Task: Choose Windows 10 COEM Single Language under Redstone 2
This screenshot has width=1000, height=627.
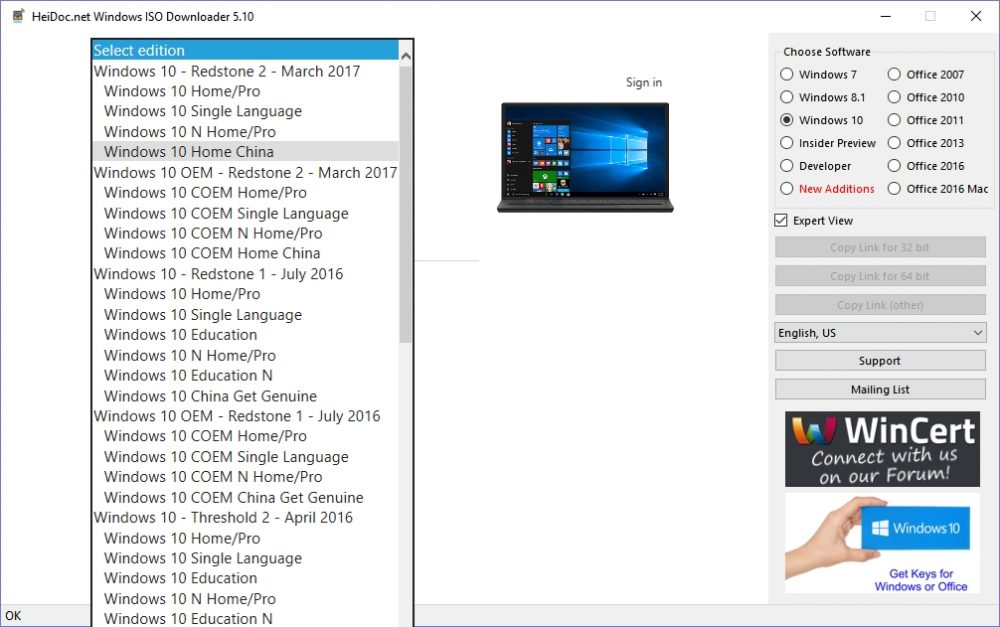Action: (x=226, y=213)
